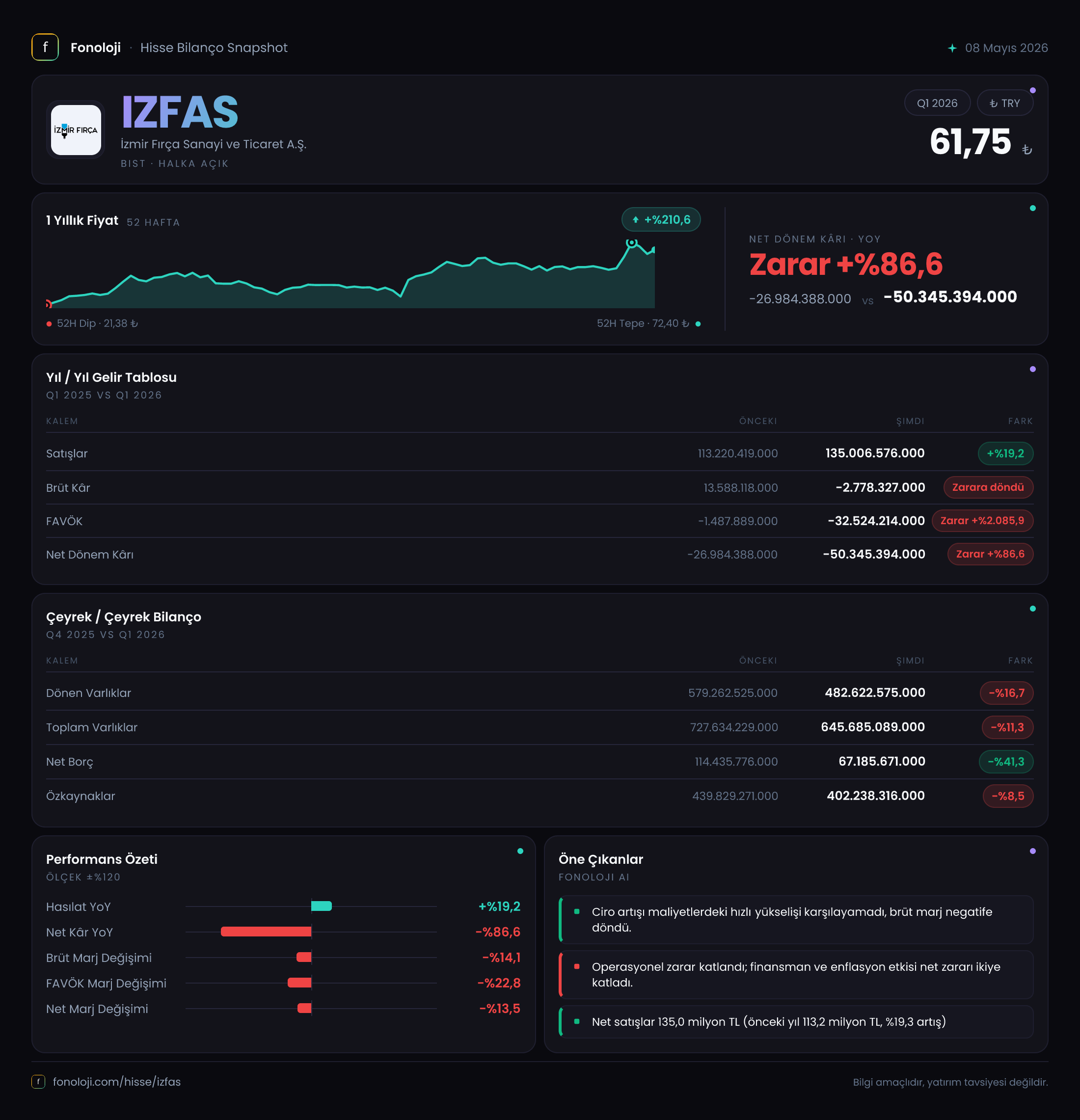Click the Net Borç row label
Screen dimensions: 1080x1120
coord(69,762)
